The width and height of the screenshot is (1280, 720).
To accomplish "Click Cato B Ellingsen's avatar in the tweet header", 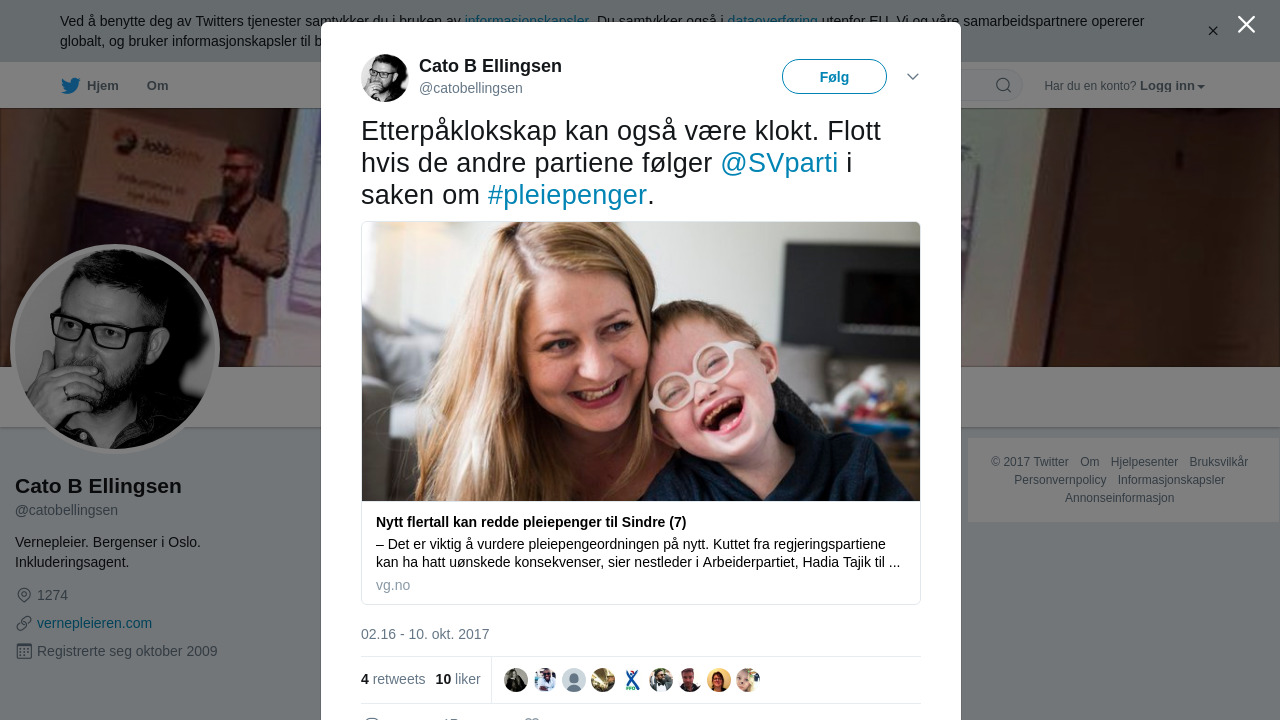I will coord(385,78).
